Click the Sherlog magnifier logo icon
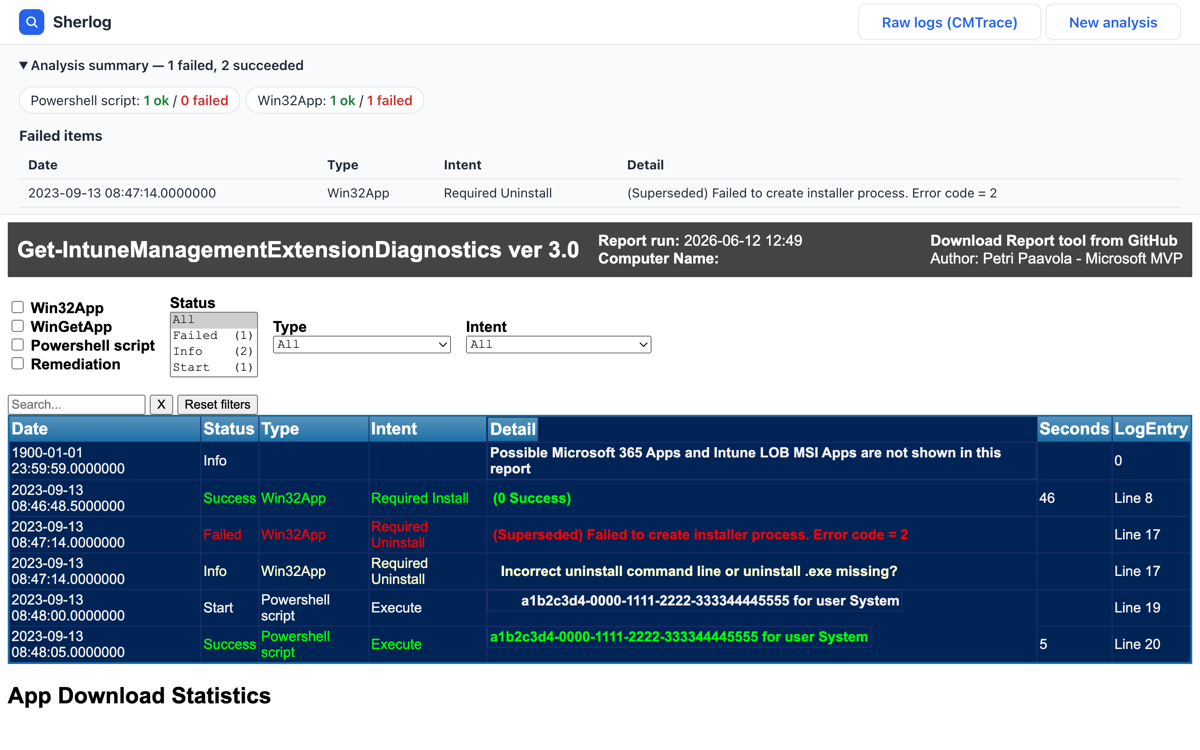The image size is (1200, 750). pos(32,21)
